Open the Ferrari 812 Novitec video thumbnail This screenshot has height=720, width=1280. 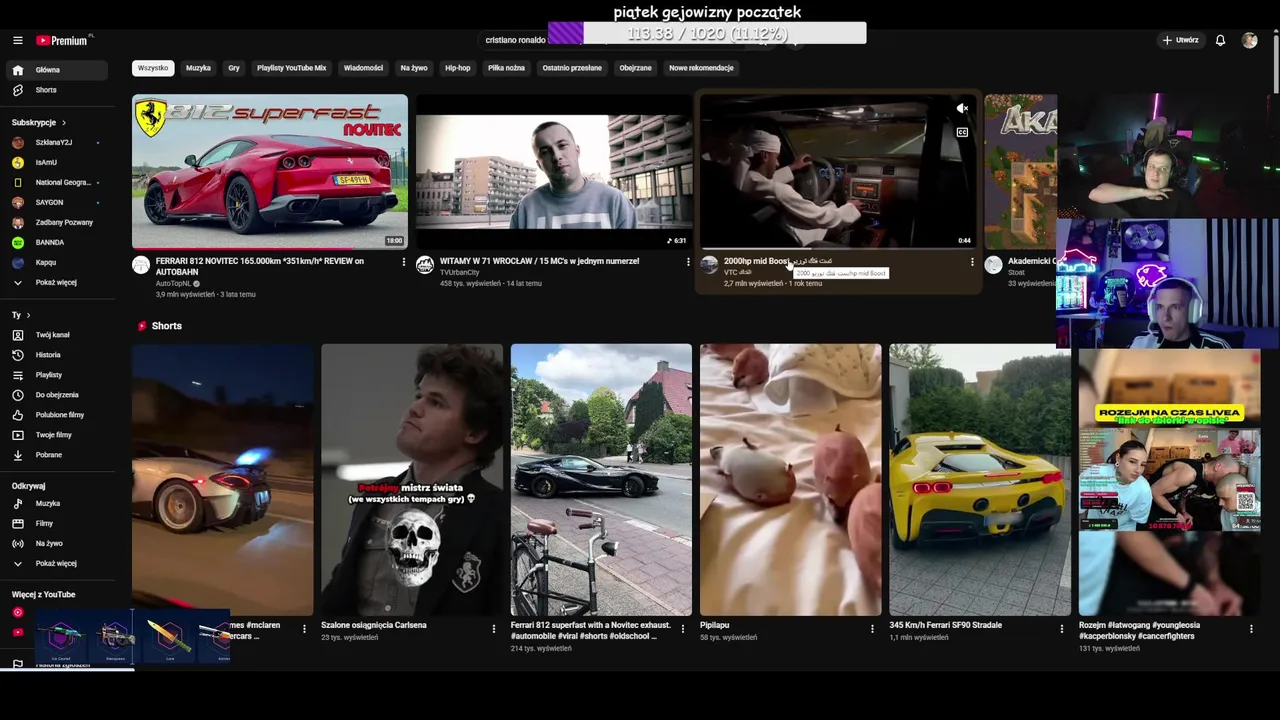click(x=270, y=171)
